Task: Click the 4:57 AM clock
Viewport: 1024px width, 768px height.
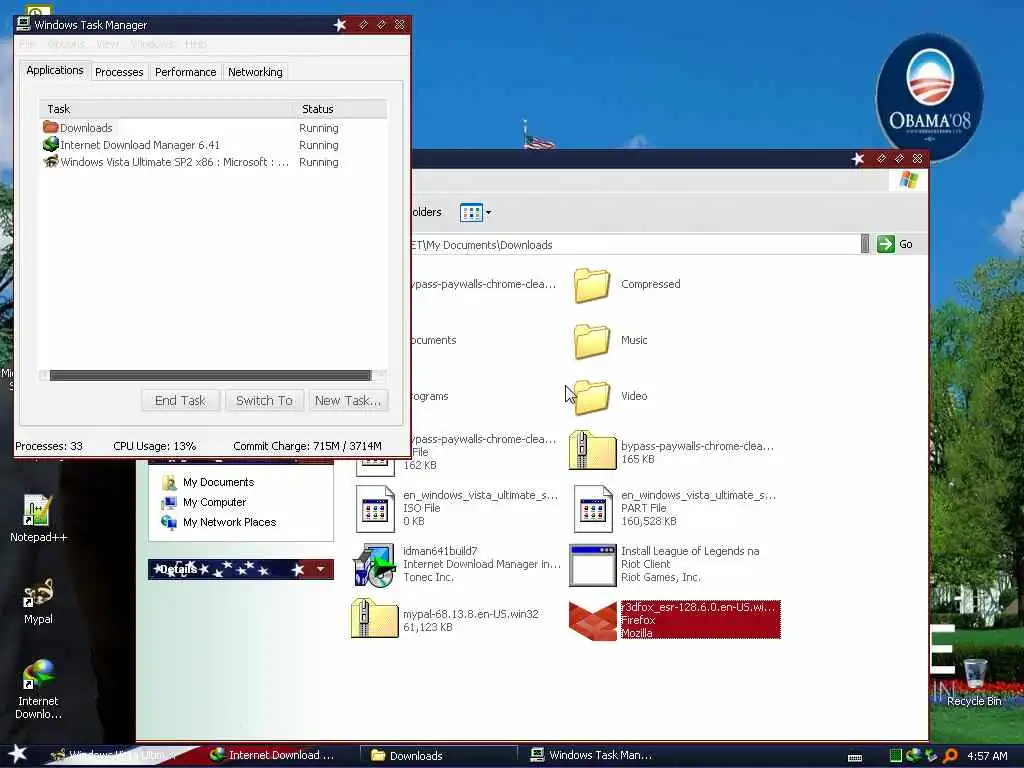Action: (987, 756)
